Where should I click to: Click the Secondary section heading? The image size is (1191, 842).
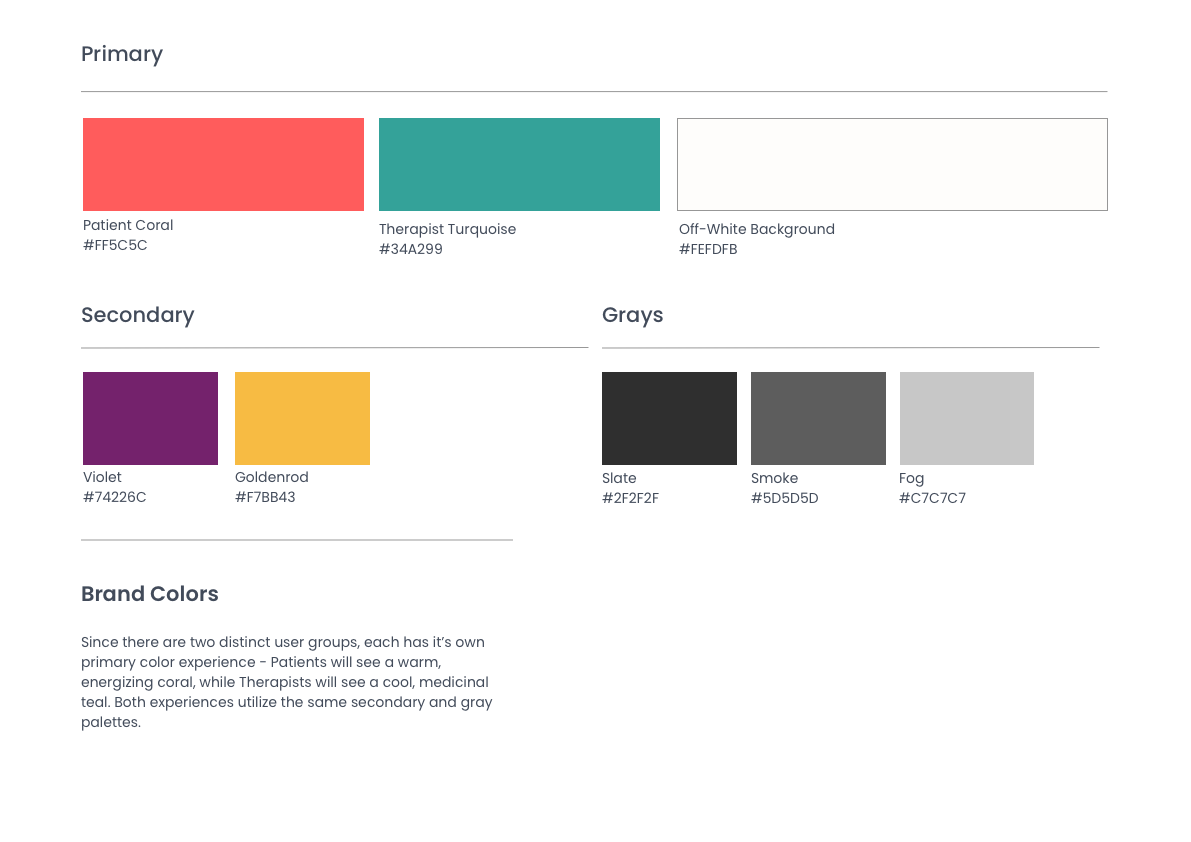[138, 315]
